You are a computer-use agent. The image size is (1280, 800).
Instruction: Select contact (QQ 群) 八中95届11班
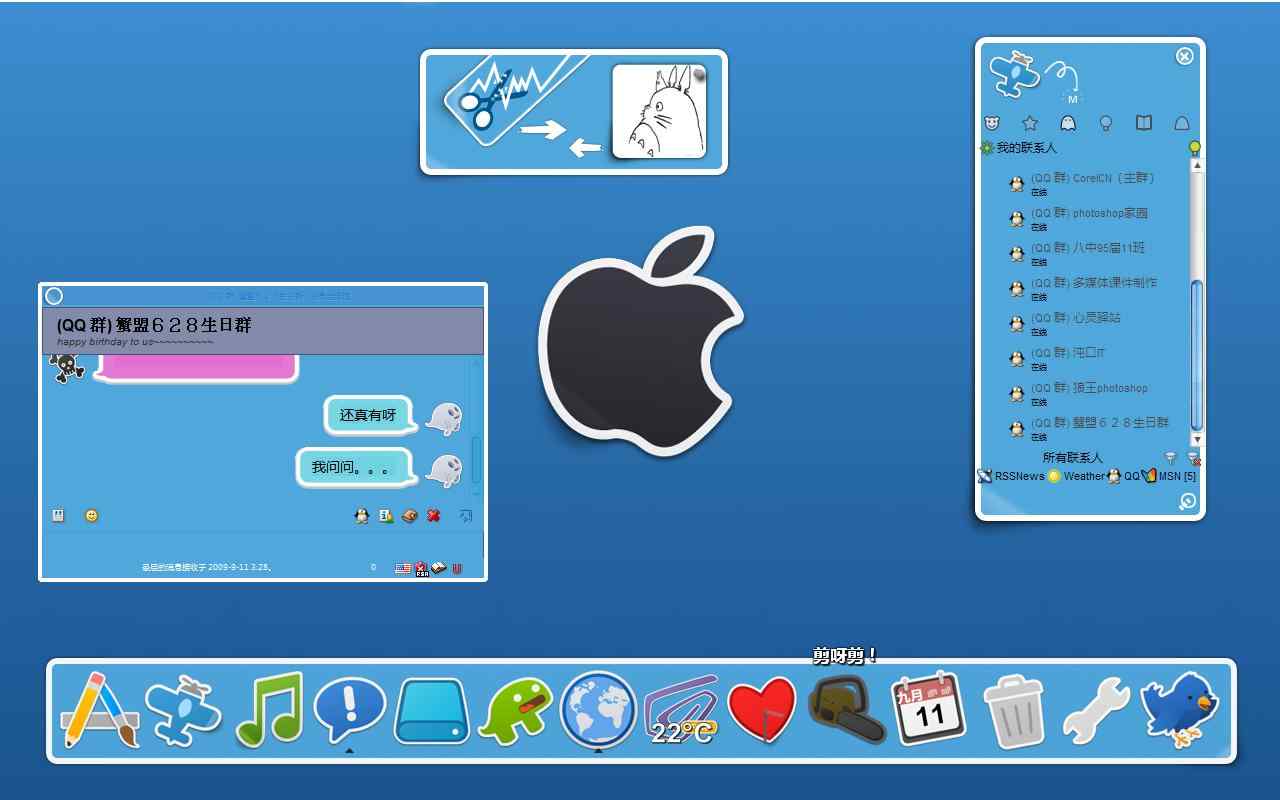point(1076,253)
